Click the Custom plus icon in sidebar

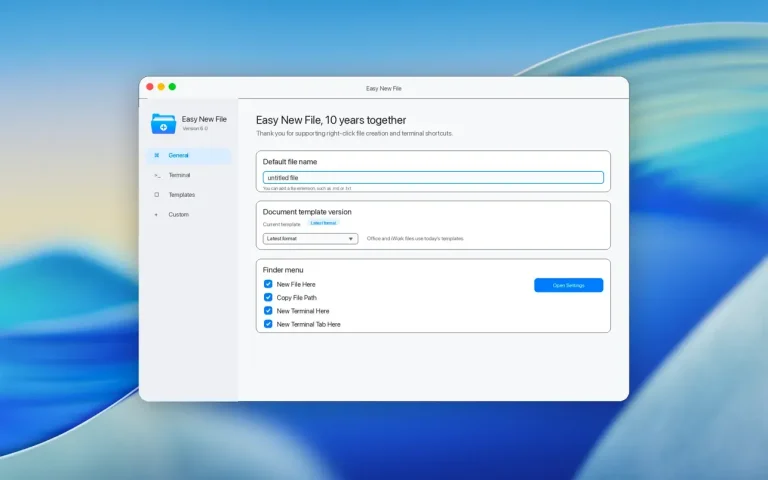click(156, 215)
